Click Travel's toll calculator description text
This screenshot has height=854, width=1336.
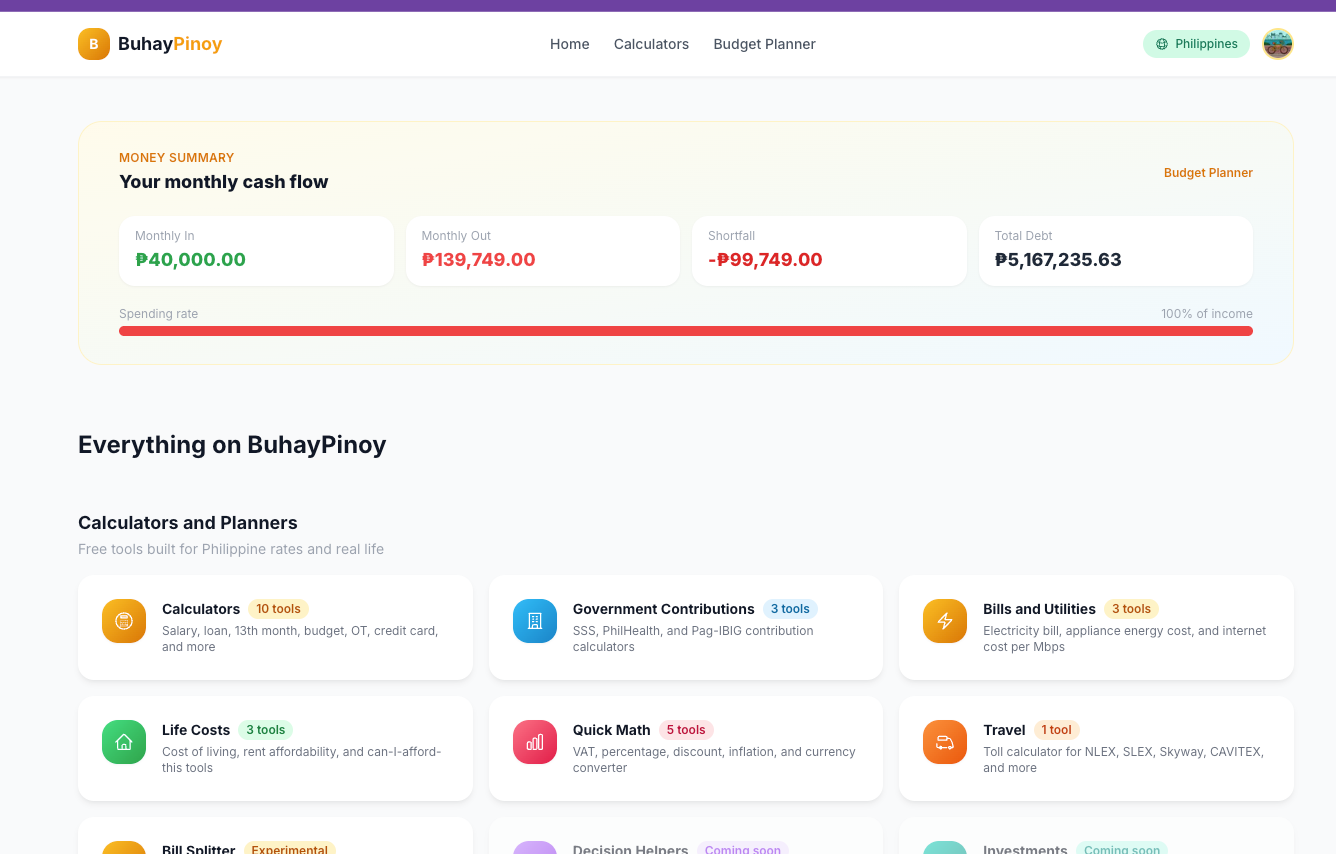pyautogui.click(x=1123, y=760)
